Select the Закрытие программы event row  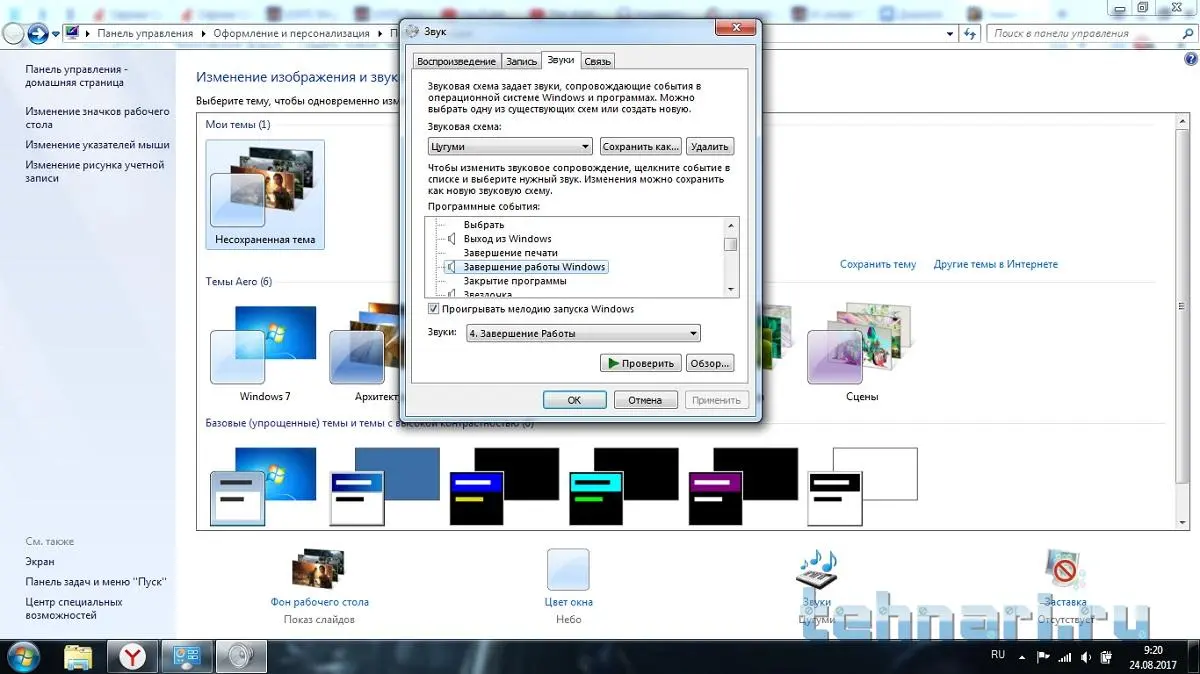515,281
